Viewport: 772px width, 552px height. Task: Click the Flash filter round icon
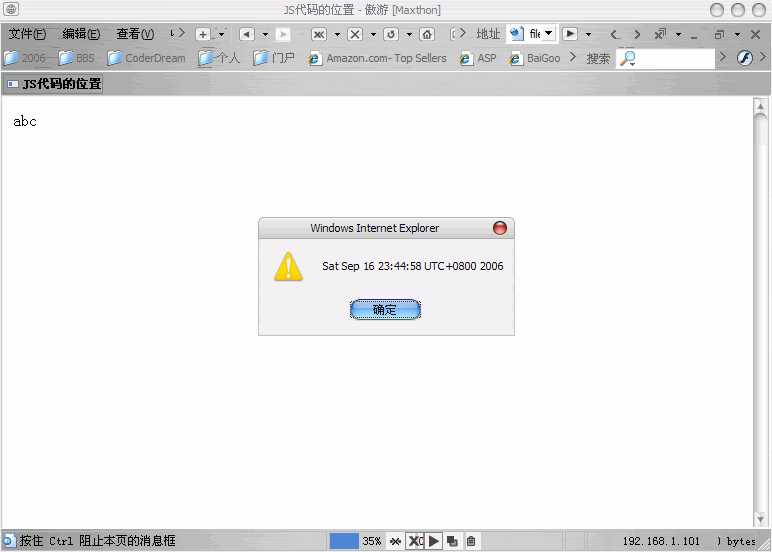pos(745,58)
